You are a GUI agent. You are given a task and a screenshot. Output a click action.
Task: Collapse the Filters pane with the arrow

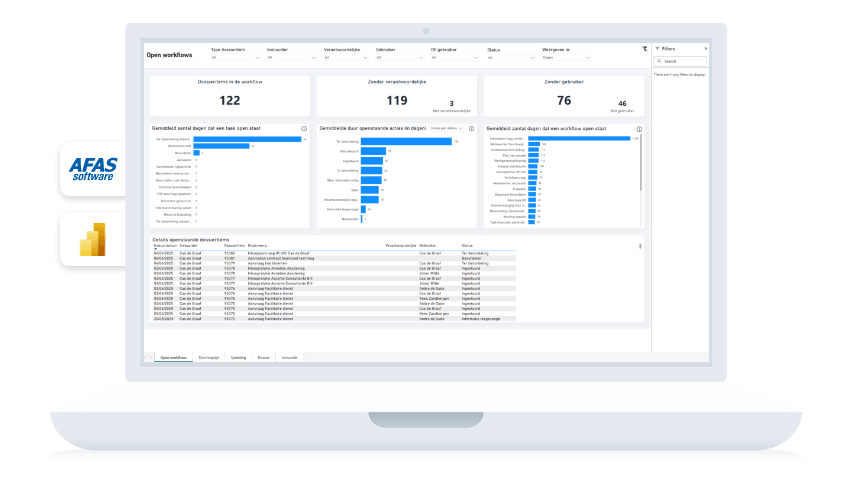(706, 48)
